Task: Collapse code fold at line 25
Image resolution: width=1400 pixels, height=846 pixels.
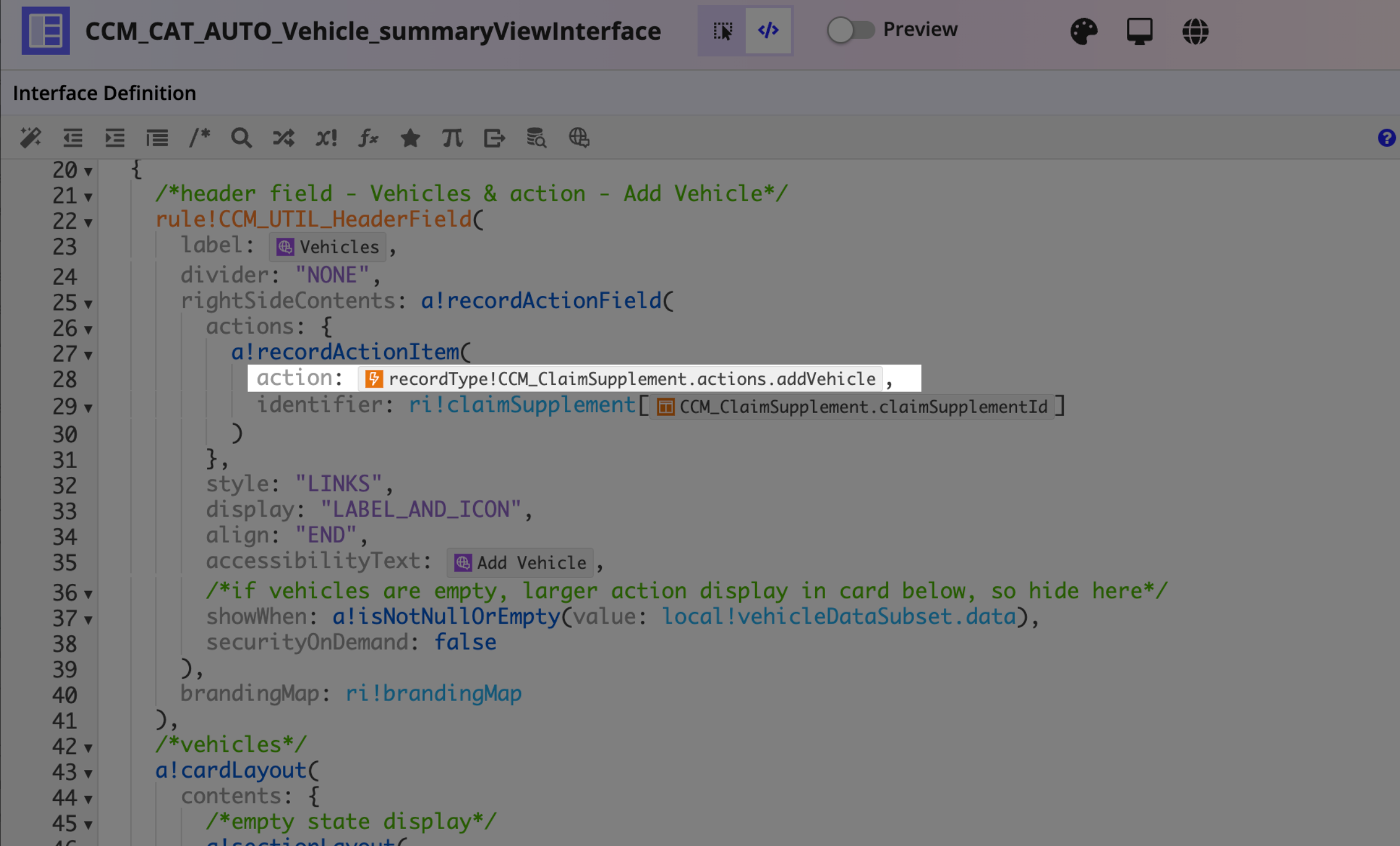Action: tap(88, 304)
